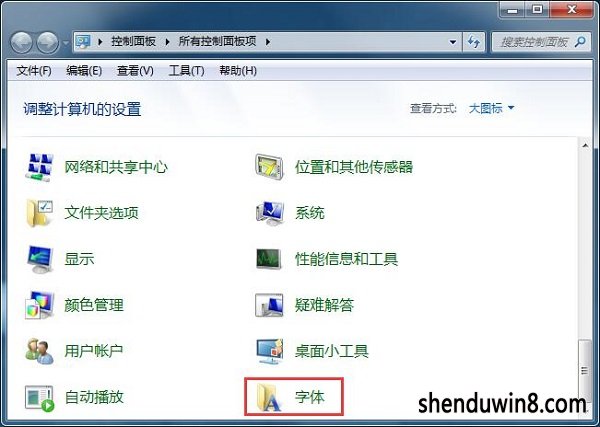Click the 用户帐户 icon
Screen dimensions: 600x427
pos(39,351)
